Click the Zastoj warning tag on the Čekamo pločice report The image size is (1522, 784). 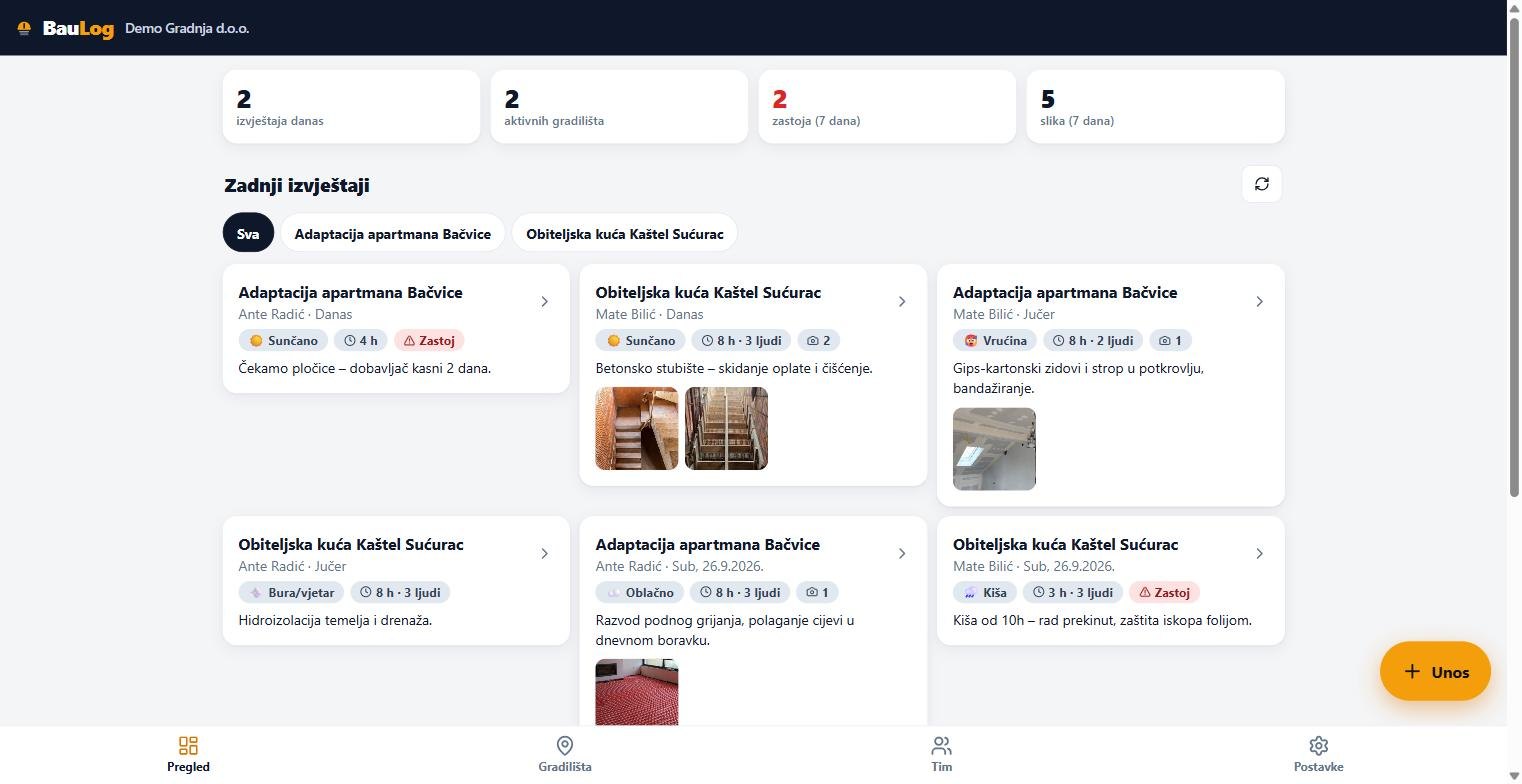point(429,340)
